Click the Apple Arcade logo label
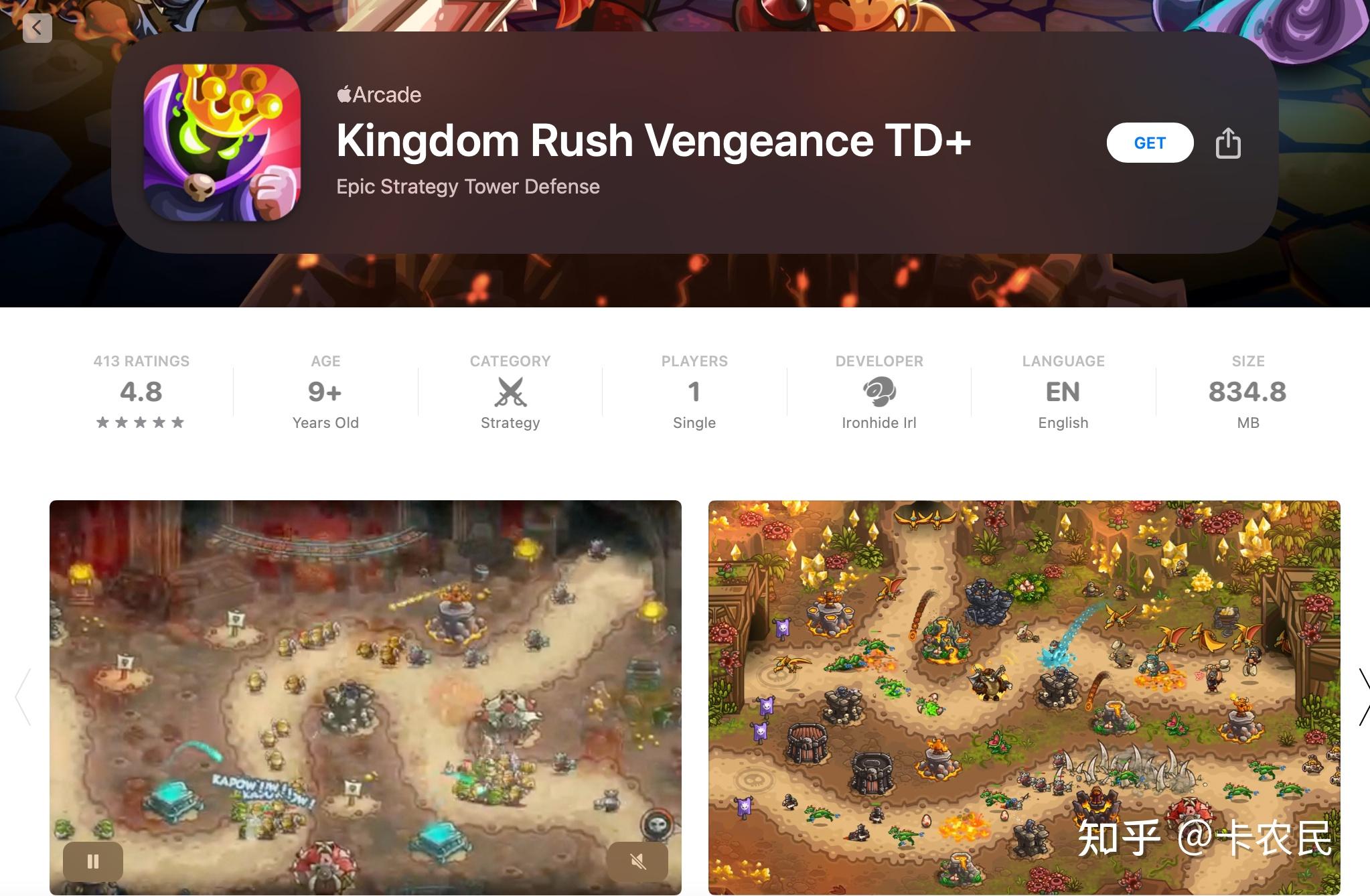The width and height of the screenshot is (1370, 896). (379, 94)
